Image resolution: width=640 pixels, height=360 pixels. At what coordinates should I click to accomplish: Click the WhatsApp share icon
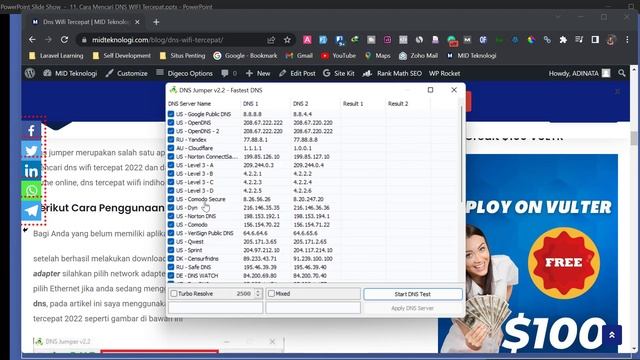coord(31,191)
